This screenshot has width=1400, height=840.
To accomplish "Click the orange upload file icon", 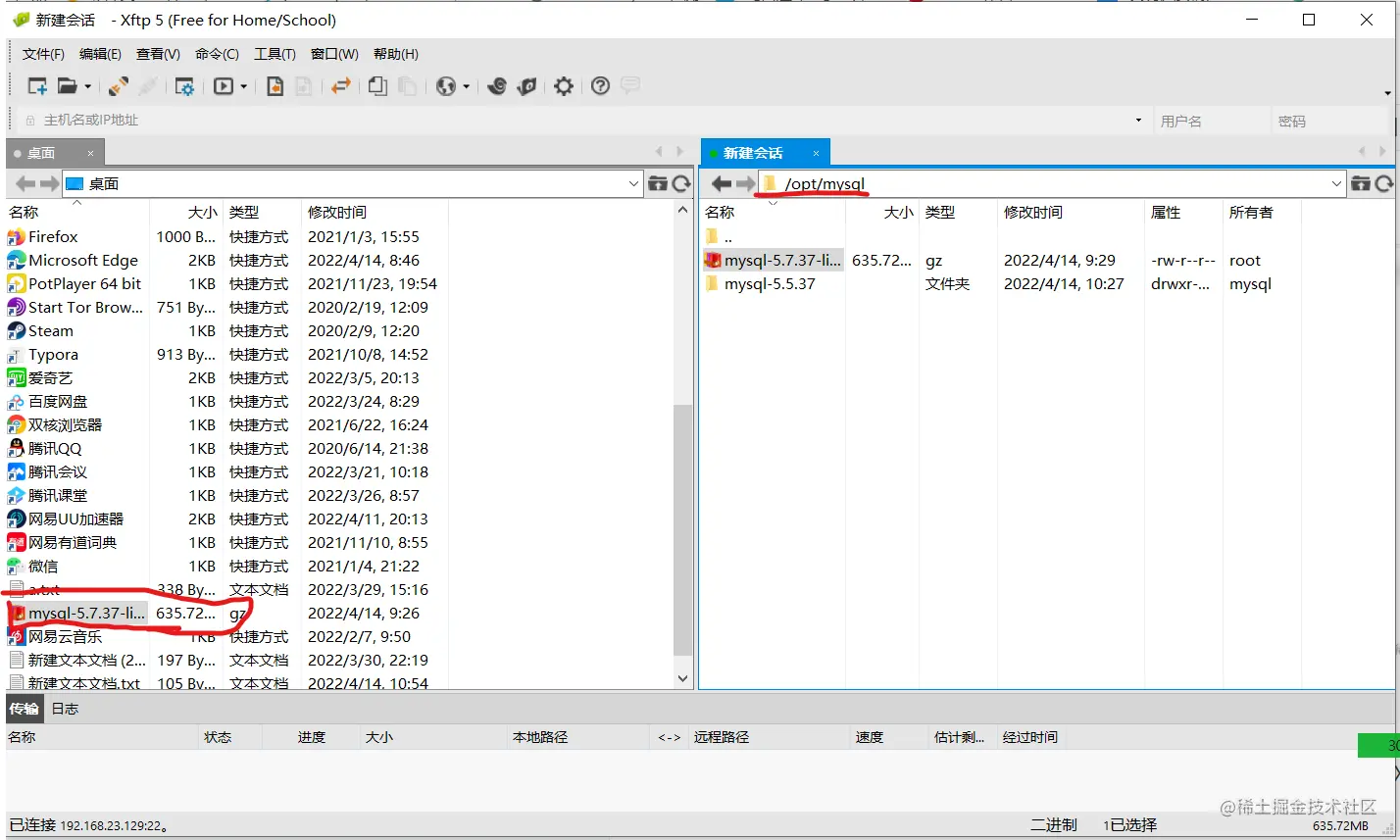I will [275, 86].
